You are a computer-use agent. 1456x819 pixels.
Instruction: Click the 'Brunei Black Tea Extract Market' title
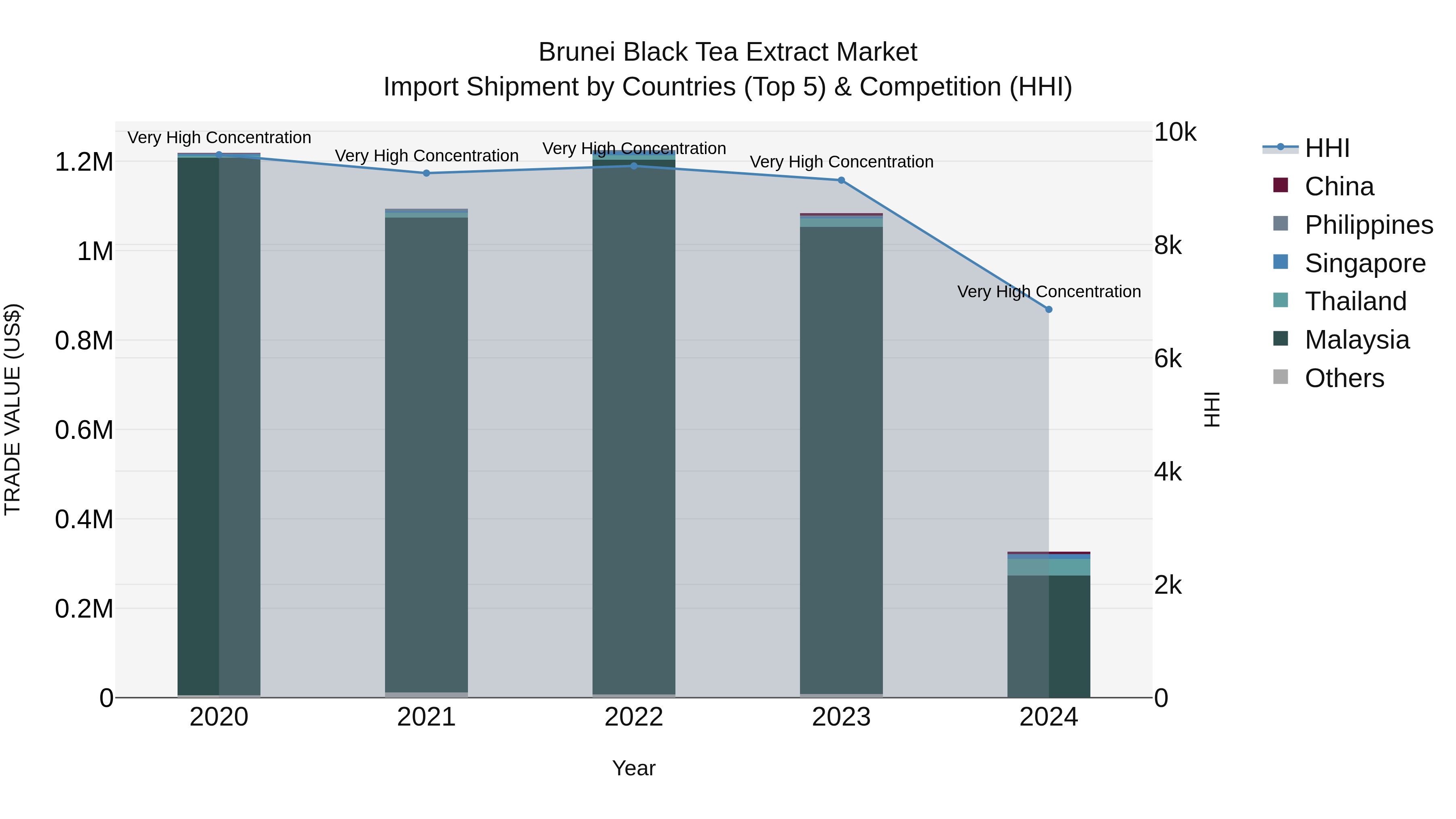point(728,52)
